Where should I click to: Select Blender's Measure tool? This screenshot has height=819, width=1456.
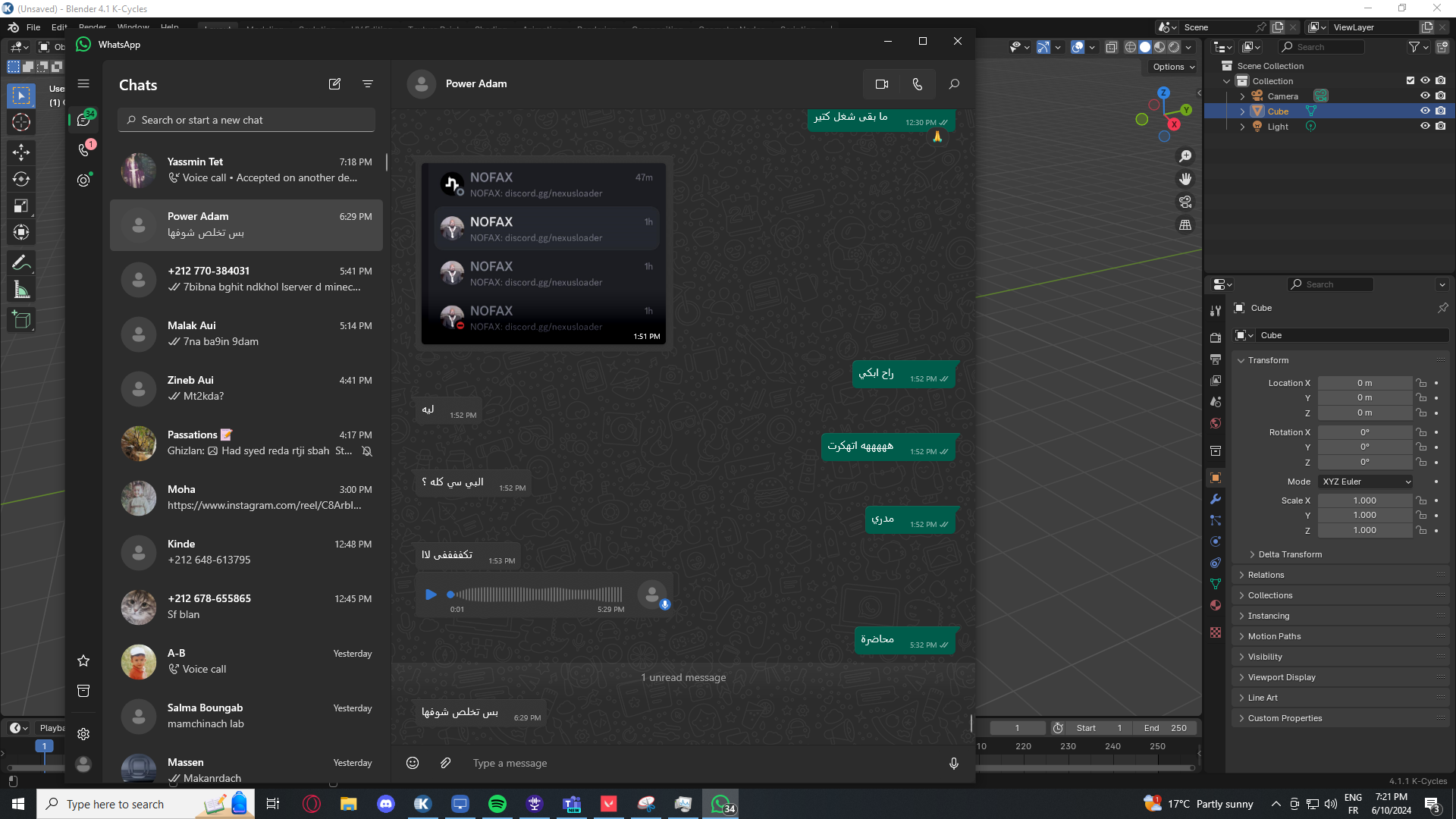point(21,290)
